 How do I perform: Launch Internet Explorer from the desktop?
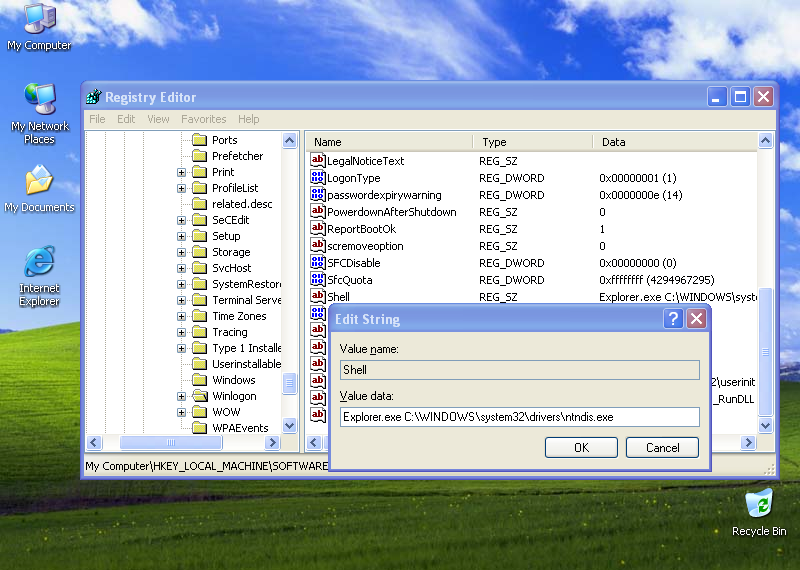(39, 276)
